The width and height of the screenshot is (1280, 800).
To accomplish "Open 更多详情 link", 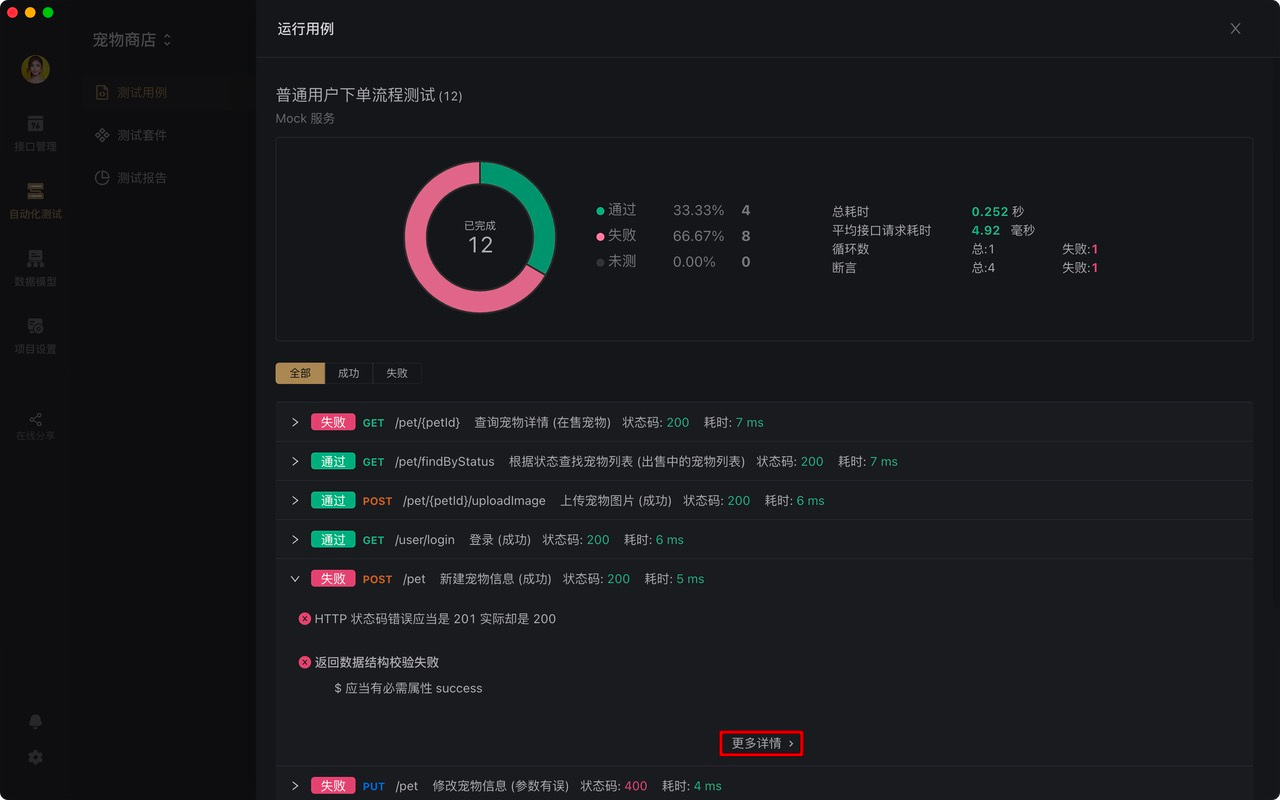I will pos(762,743).
